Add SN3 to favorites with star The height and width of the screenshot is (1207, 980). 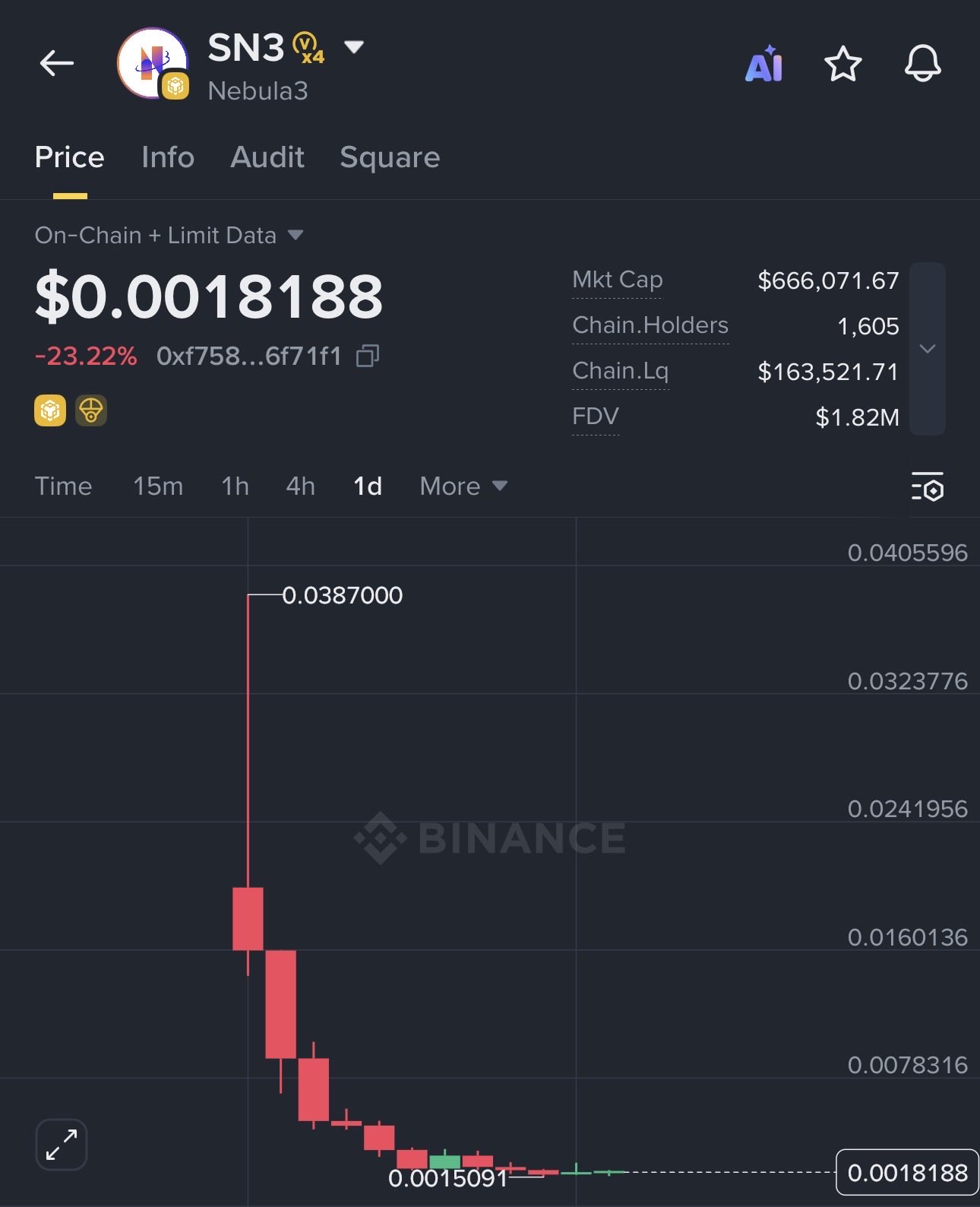842,64
